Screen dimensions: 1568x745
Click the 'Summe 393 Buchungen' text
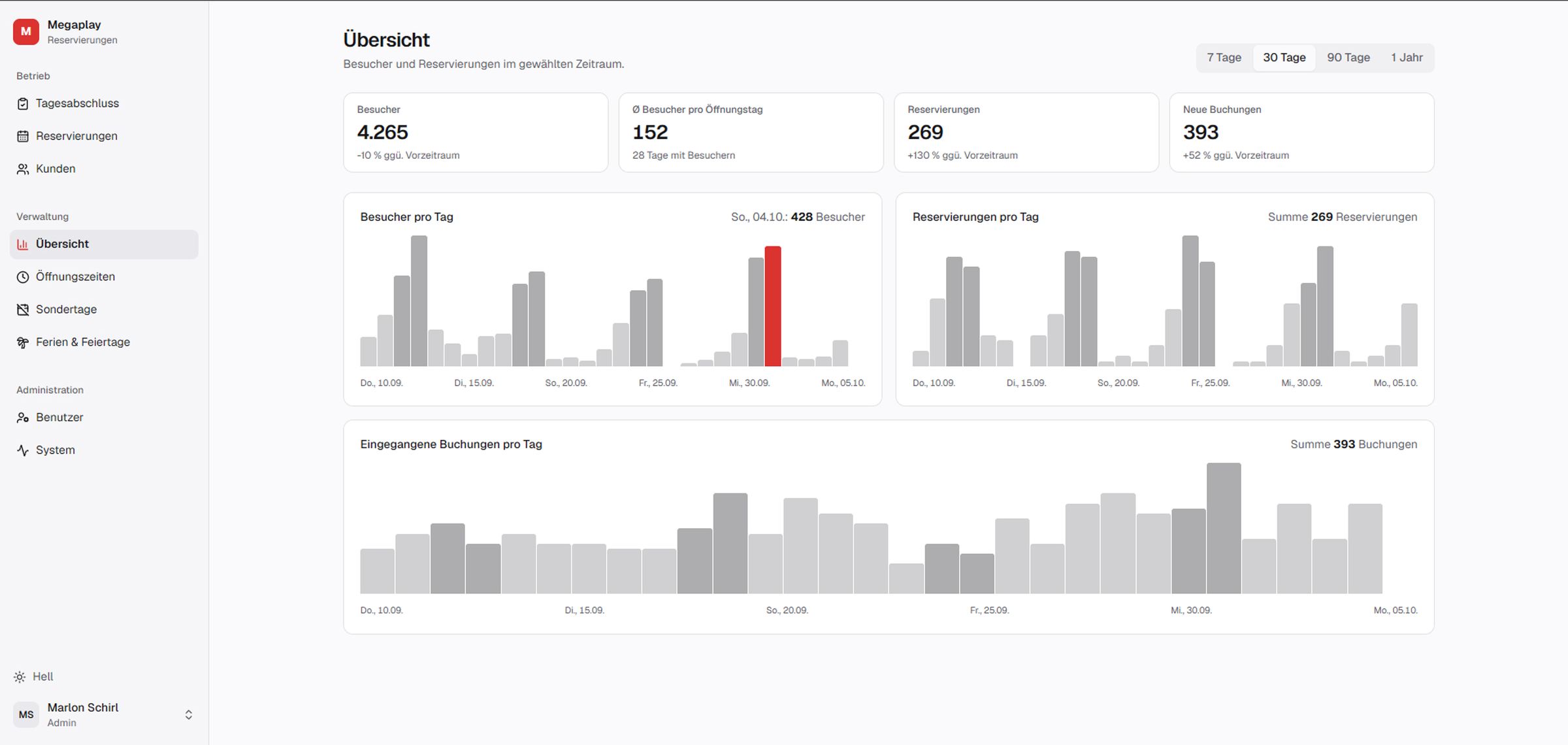pyautogui.click(x=1354, y=444)
